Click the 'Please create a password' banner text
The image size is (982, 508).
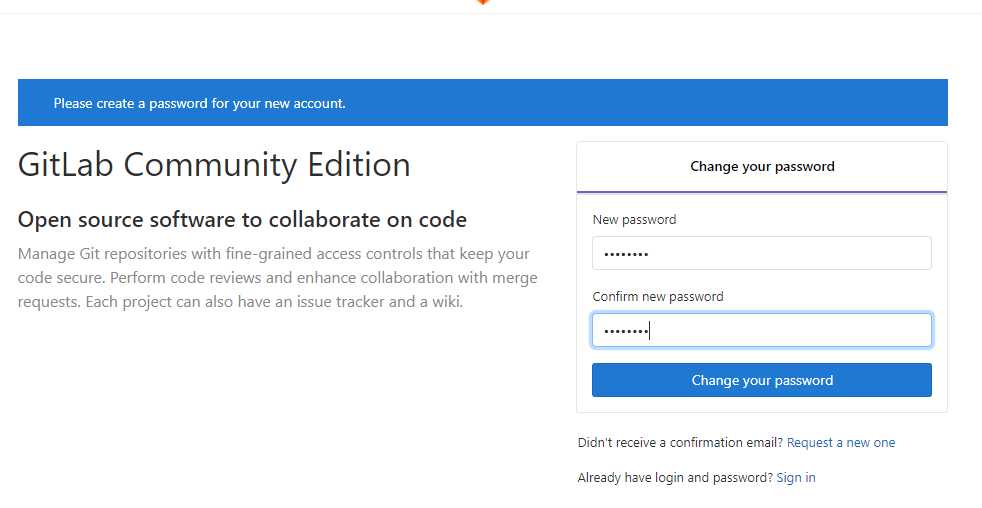199,103
